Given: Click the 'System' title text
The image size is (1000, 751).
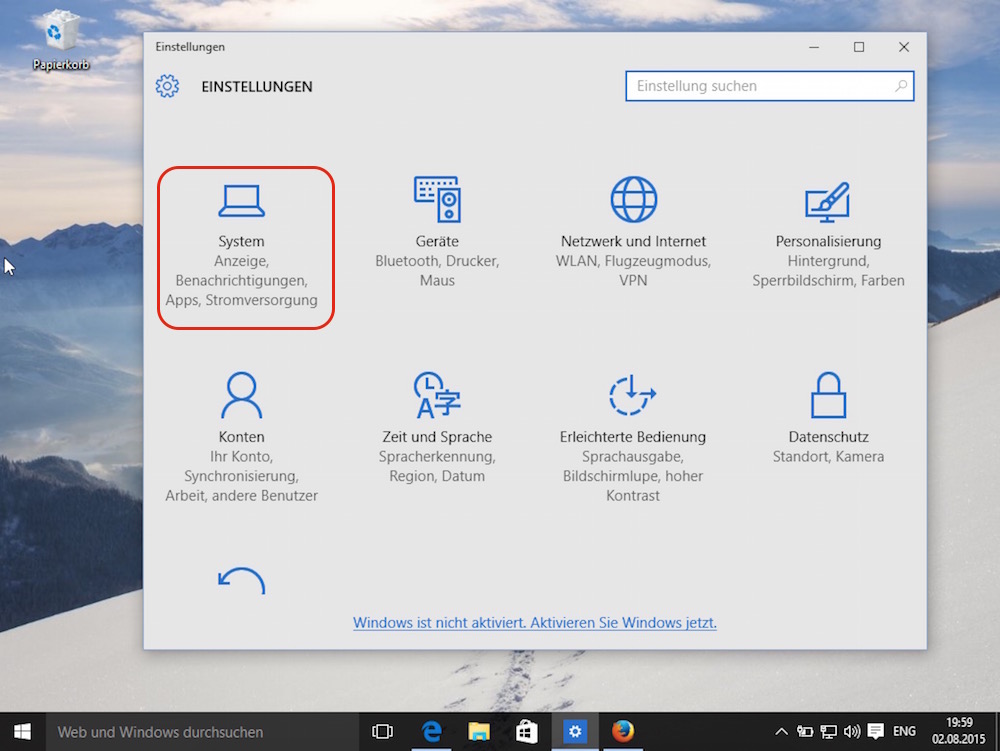Looking at the screenshot, I should tap(241, 242).
